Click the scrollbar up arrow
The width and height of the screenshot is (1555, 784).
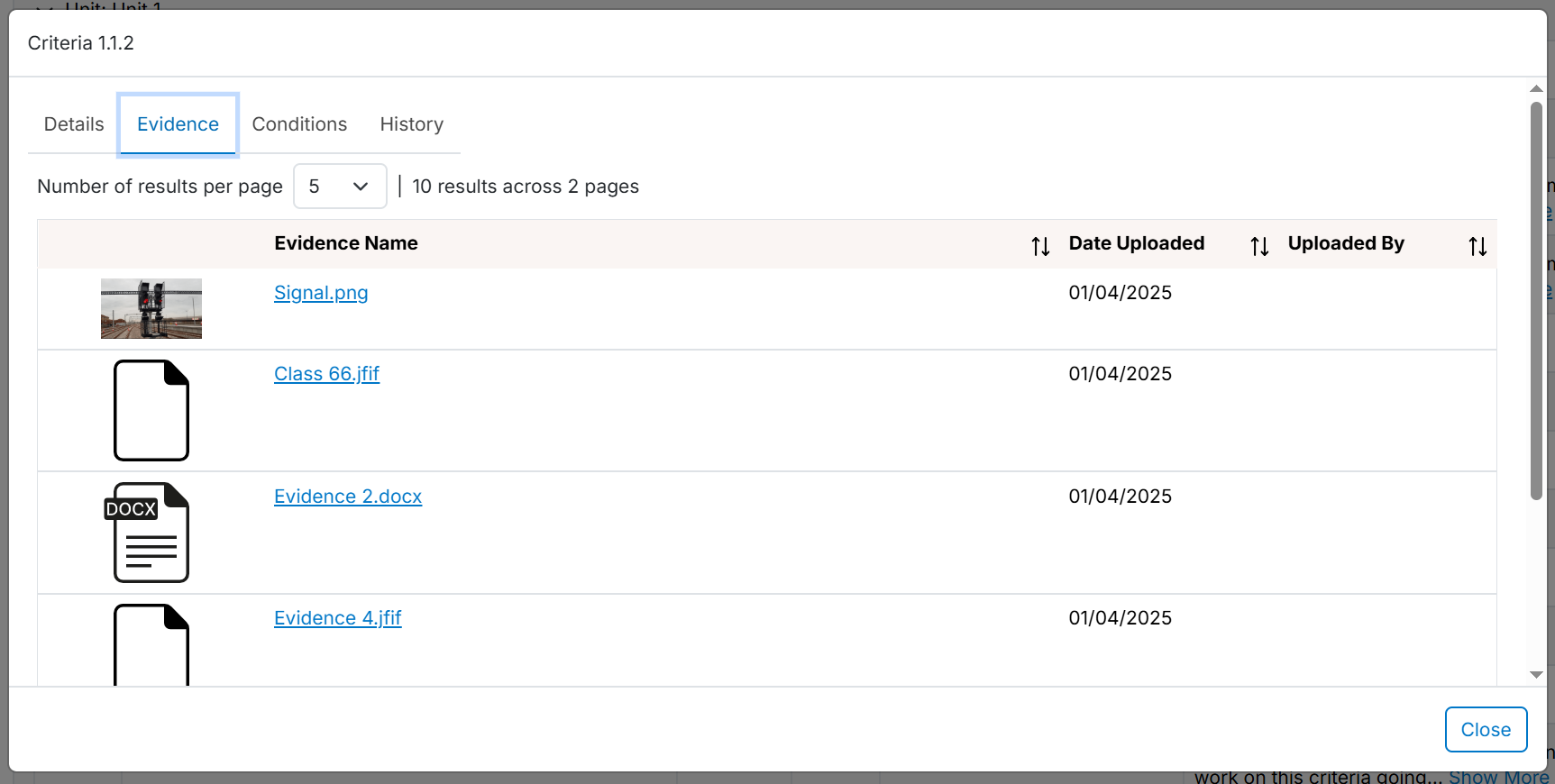tap(1536, 88)
